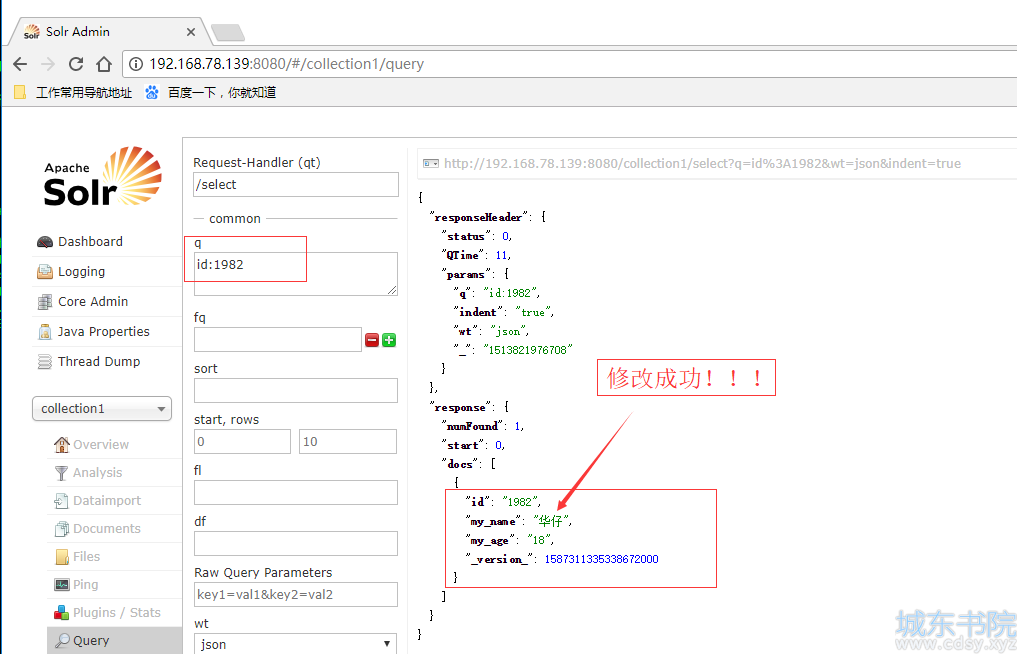The image size is (1017, 654).
Task: Click the Logging notepad icon
Action: pyautogui.click(x=45, y=272)
